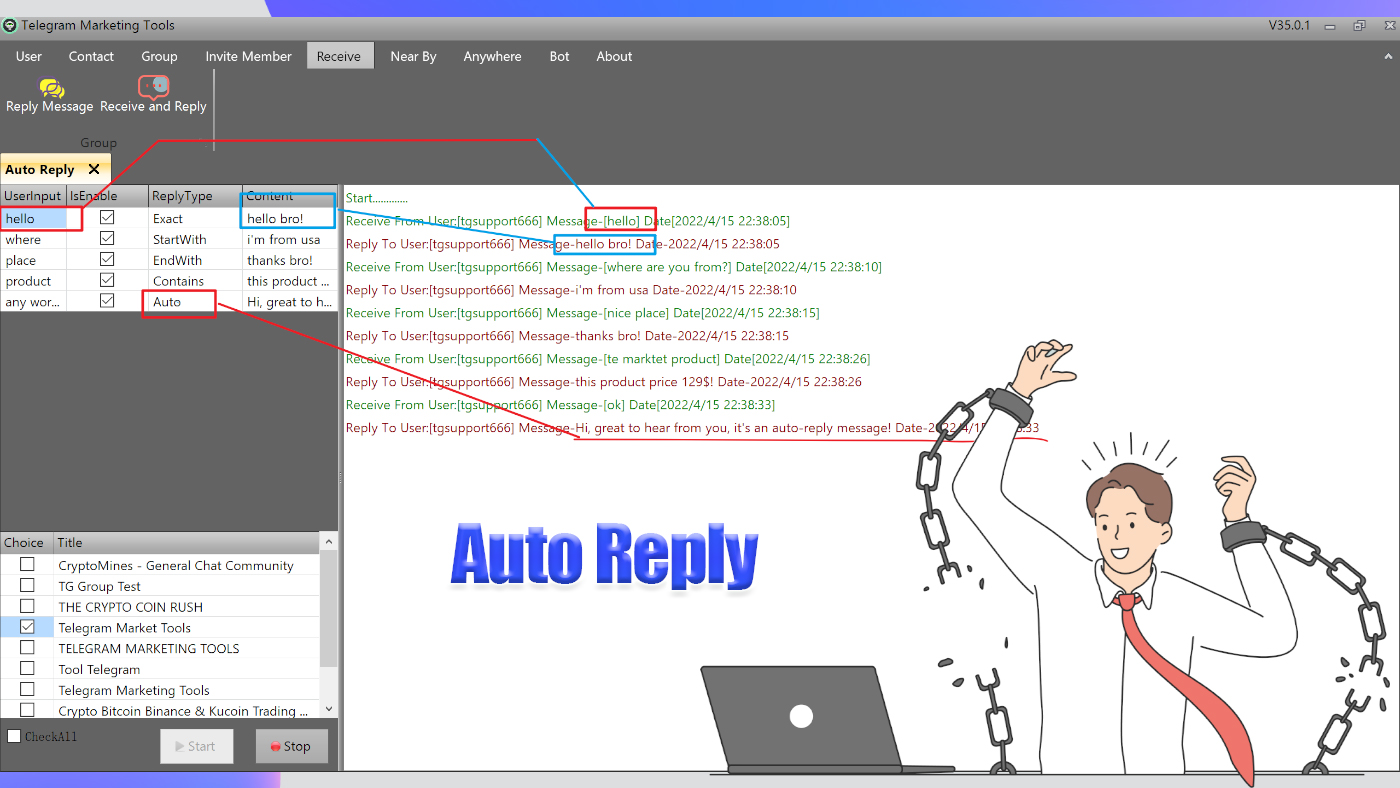Click the Telegram Marketing Tools logo

(10, 26)
